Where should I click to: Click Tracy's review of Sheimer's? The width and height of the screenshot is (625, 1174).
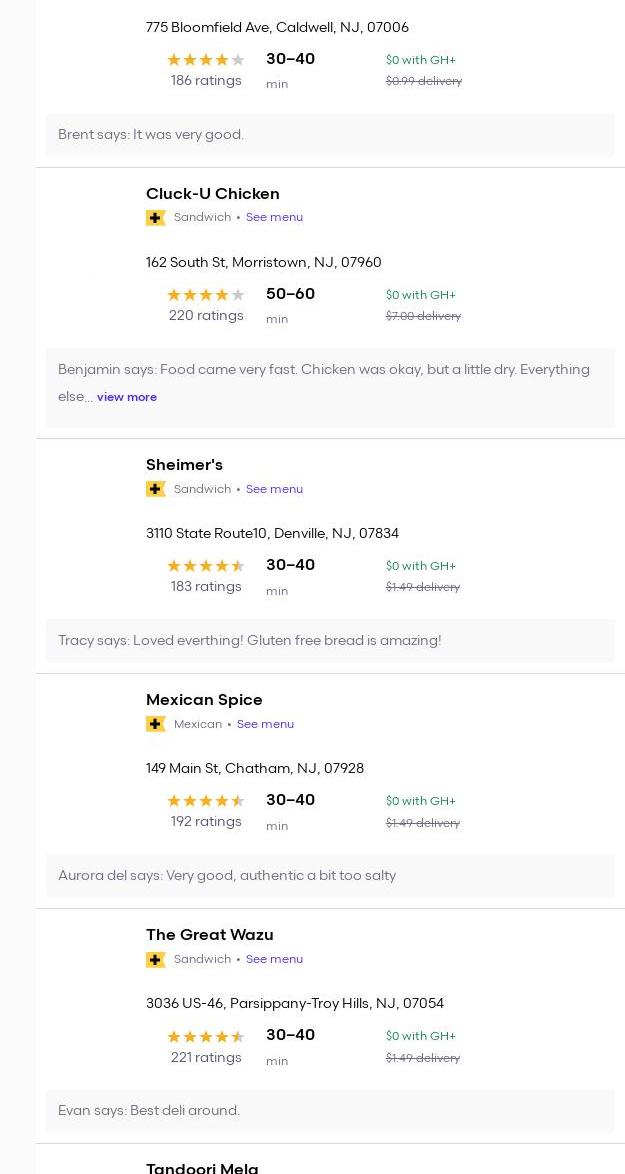point(250,641)
